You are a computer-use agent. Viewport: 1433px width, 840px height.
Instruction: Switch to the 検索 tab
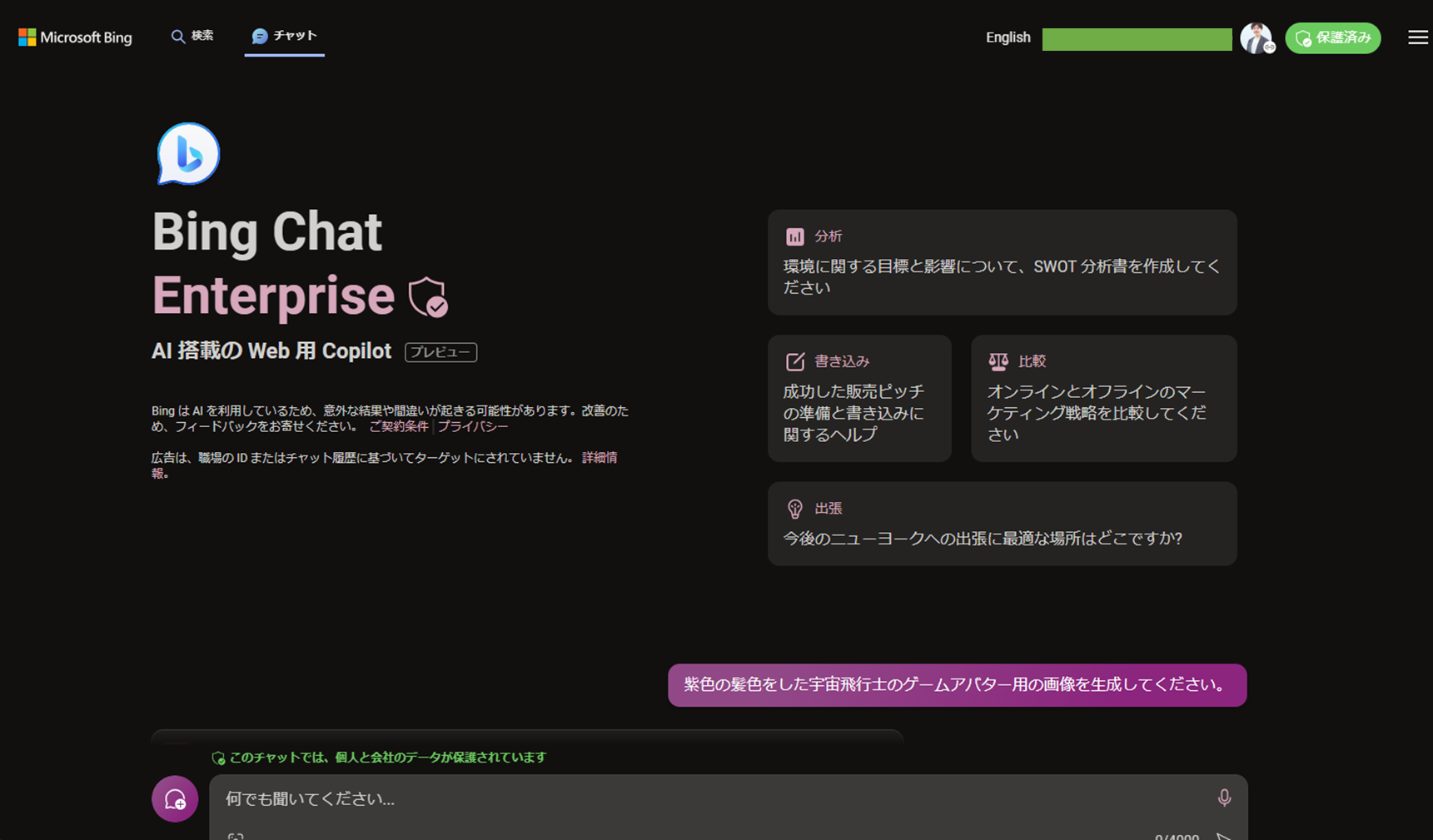(x=192, y=36)
